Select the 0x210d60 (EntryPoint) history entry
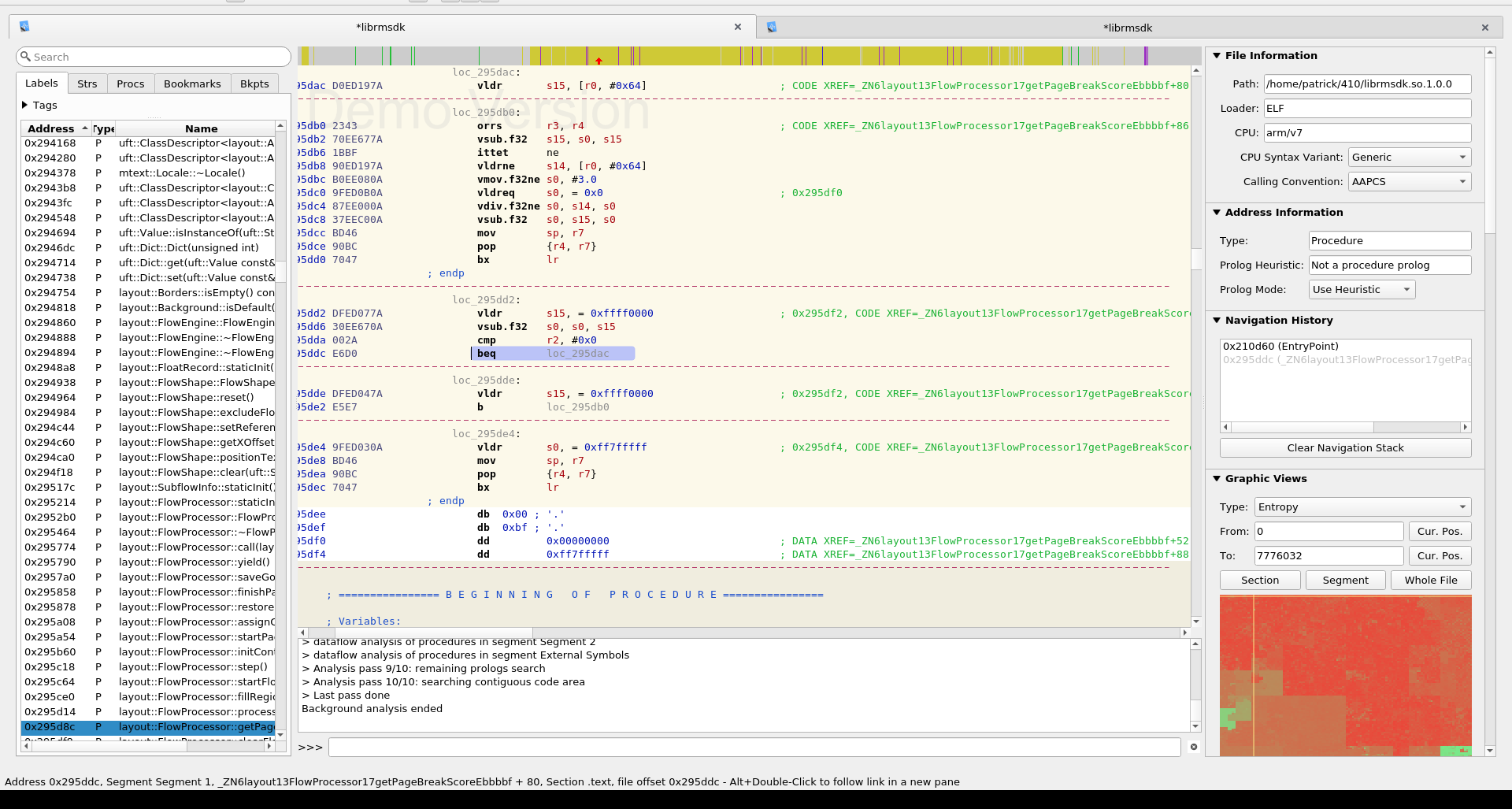The width and height of the screenshot is (1512, 809). 1280,347
